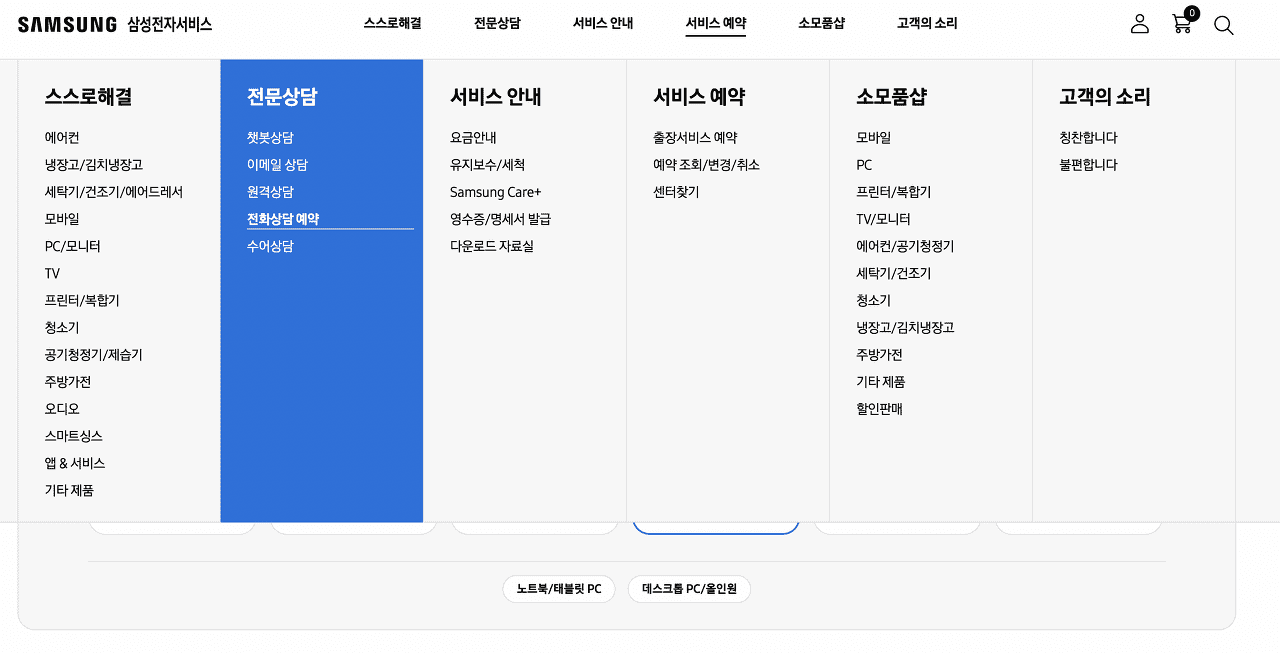Open 전문상담 in the top navigation bar
1280x653 pixels.
pyautogui.click(x=497, y=23)
